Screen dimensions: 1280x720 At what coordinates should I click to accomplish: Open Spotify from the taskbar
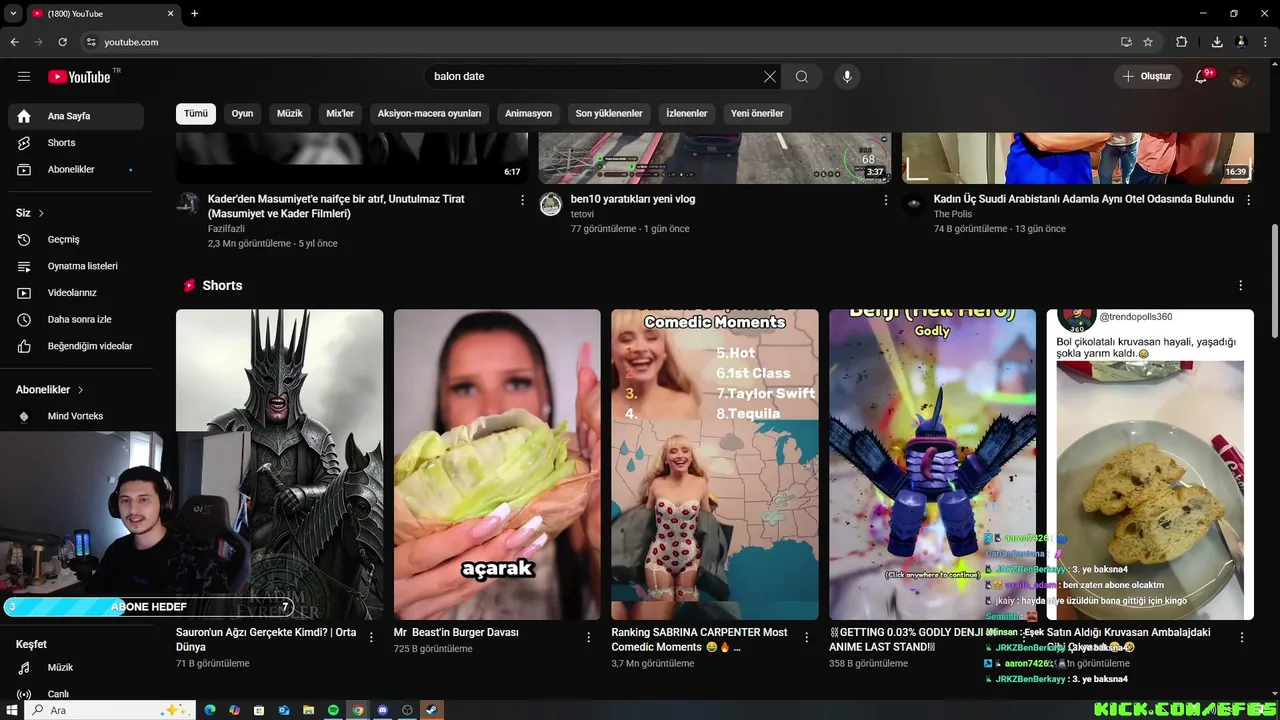click(333, 710)
